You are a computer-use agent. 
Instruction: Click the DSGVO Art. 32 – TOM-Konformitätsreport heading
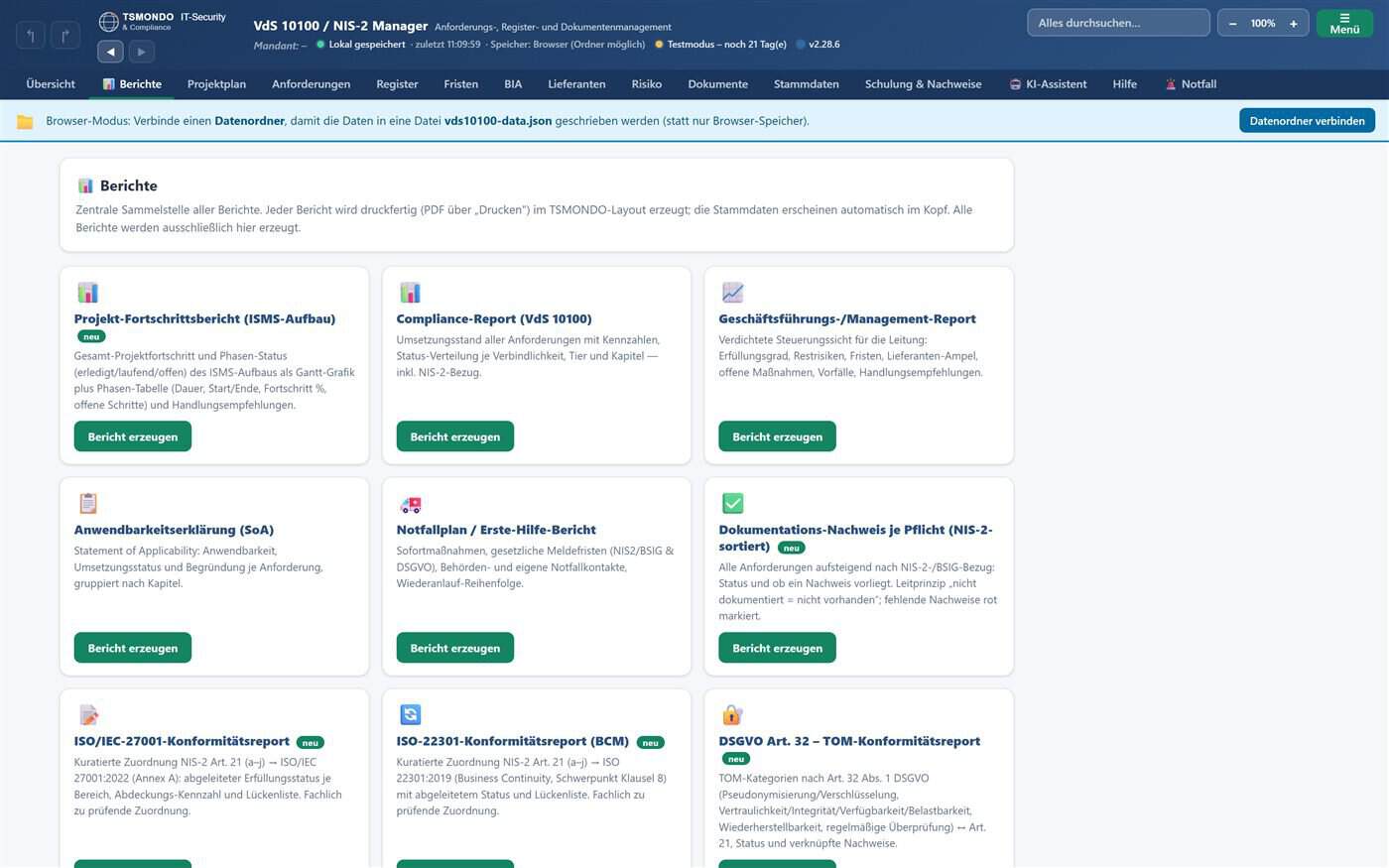click(x=849, y=741)
